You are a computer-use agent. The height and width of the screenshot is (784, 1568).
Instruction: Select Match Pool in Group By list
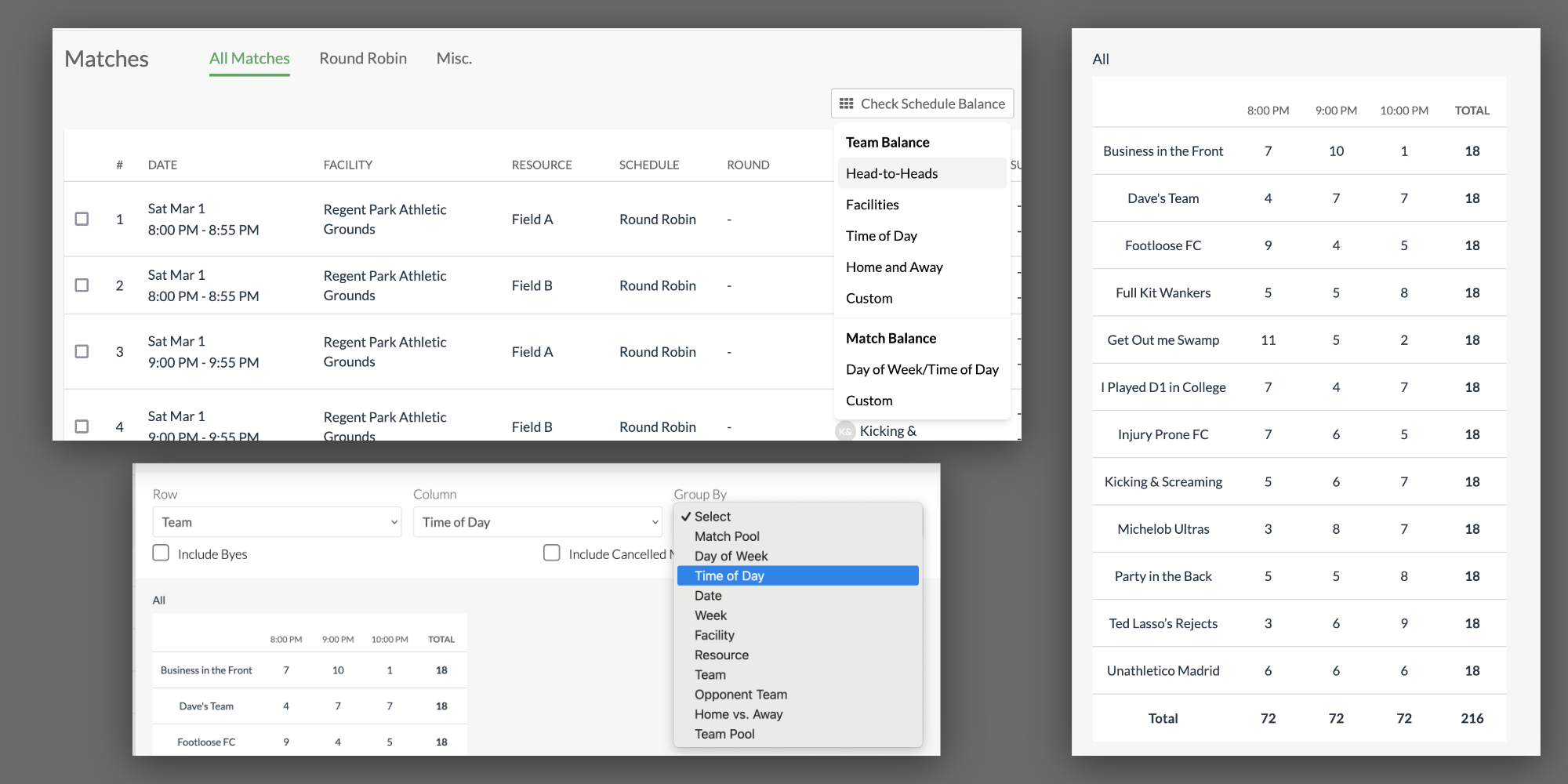[727, 536]
